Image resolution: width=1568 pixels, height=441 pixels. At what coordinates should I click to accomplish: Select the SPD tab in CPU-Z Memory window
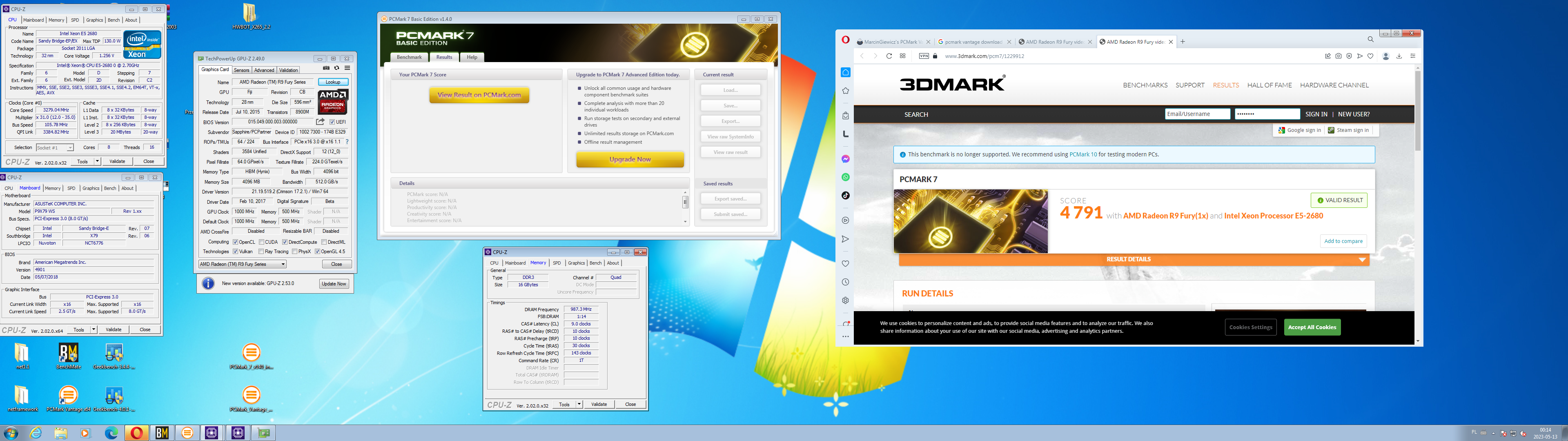(556, 263)
